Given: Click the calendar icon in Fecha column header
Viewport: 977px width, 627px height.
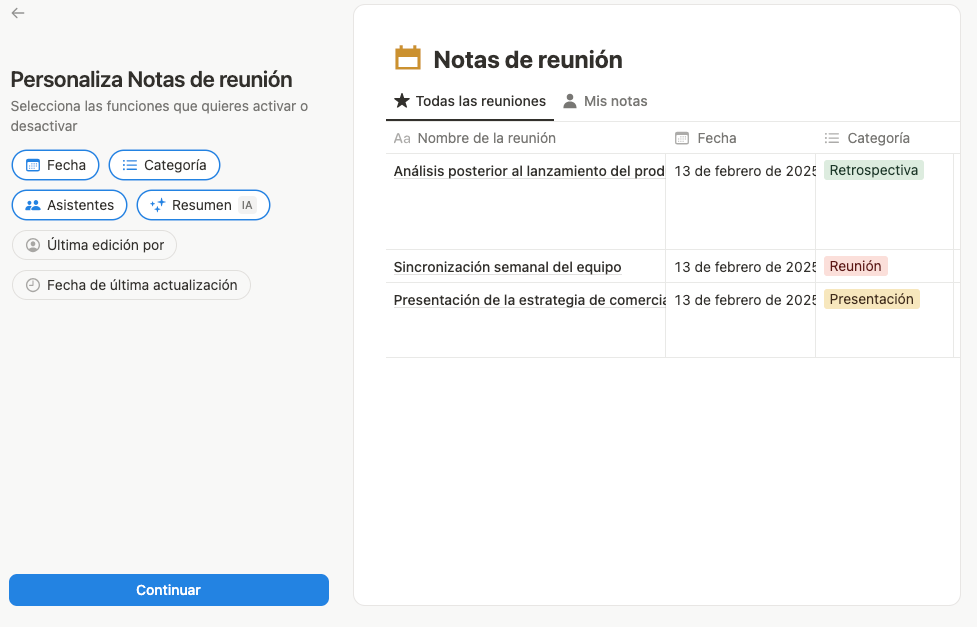Looking at the screenshot, I should tap(682, 138).
